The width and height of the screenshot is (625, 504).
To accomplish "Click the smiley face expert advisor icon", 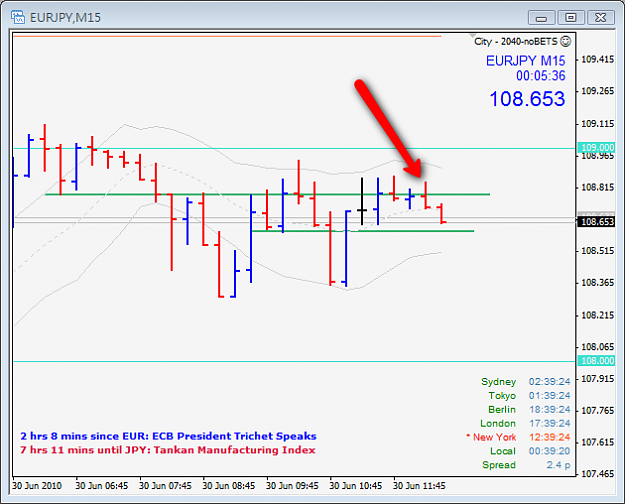I will pyautogui.click(x=565, y=41).
